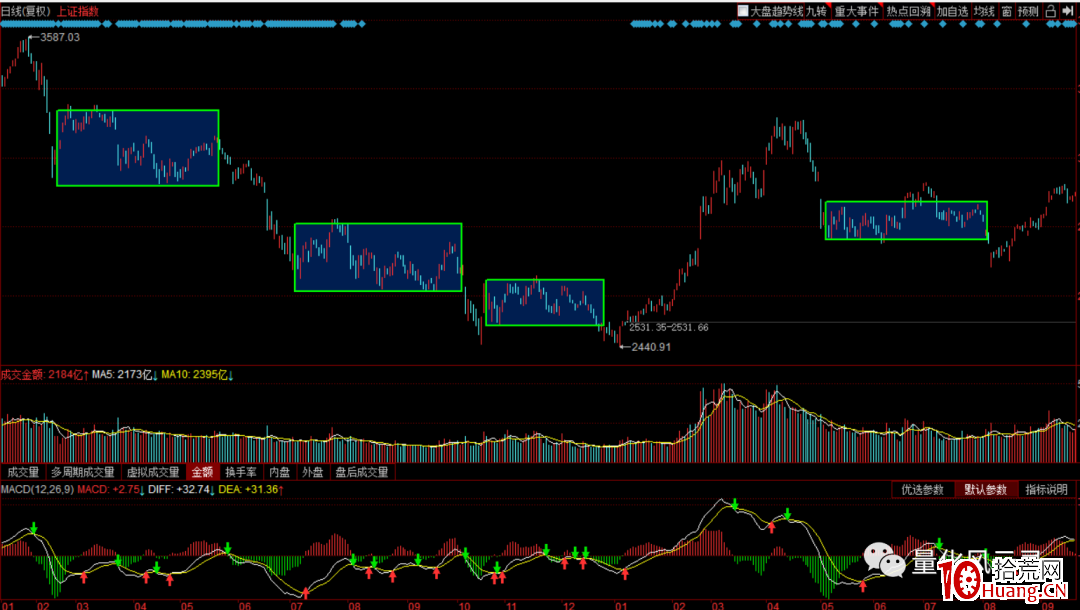Click the 2531.35-2531.66 gap label
This screenshot has width=1080, height=610.
(669, 327)
